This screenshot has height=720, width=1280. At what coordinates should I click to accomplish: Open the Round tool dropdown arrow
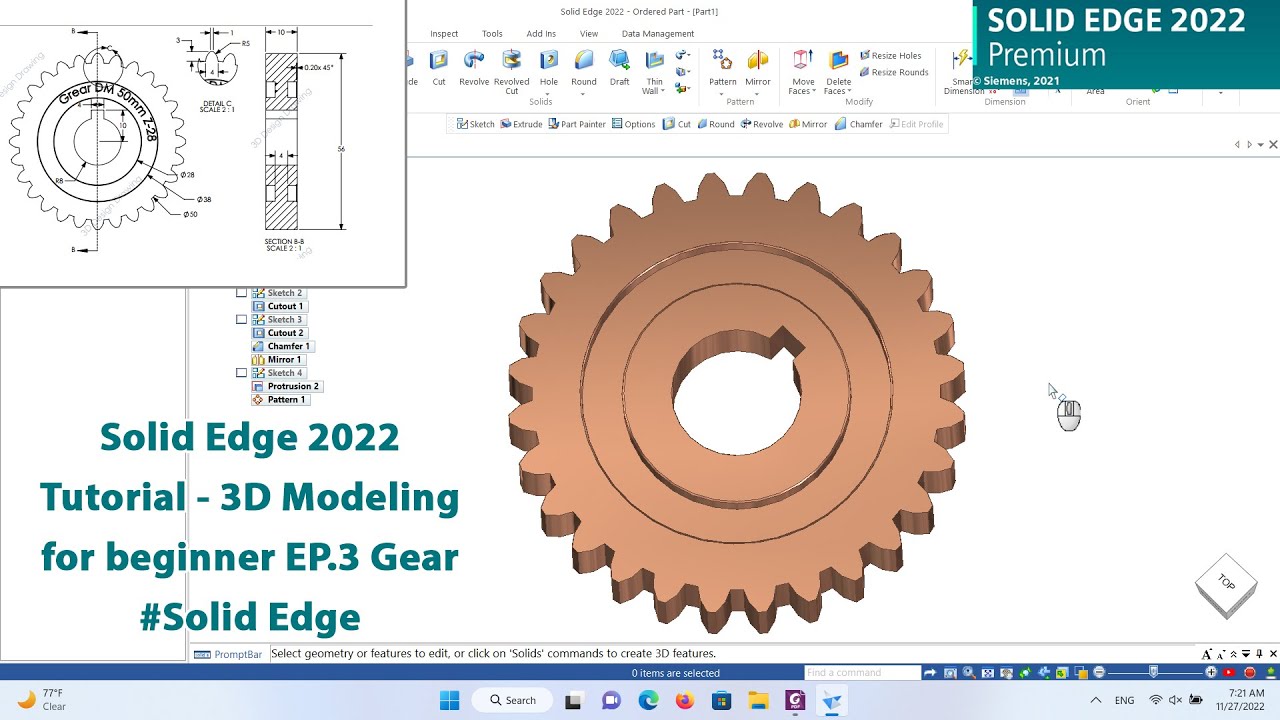[584, 94]
